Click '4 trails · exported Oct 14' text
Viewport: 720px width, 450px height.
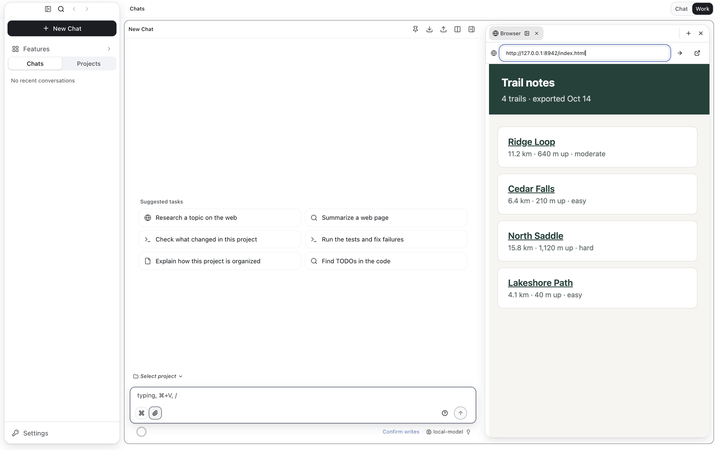[546, 99]
